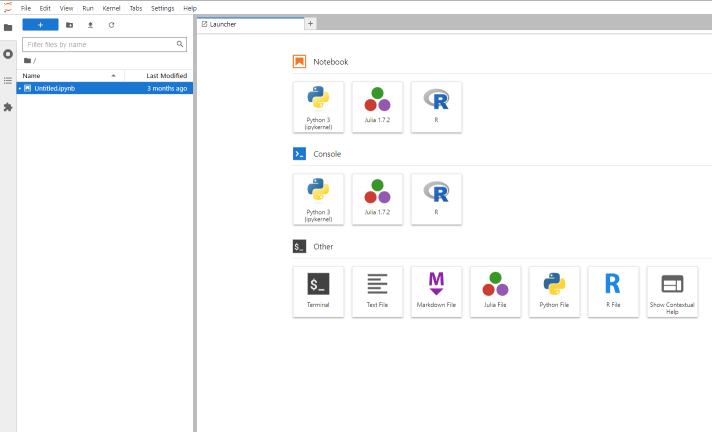Open the Run menu

tap(88, 8)
